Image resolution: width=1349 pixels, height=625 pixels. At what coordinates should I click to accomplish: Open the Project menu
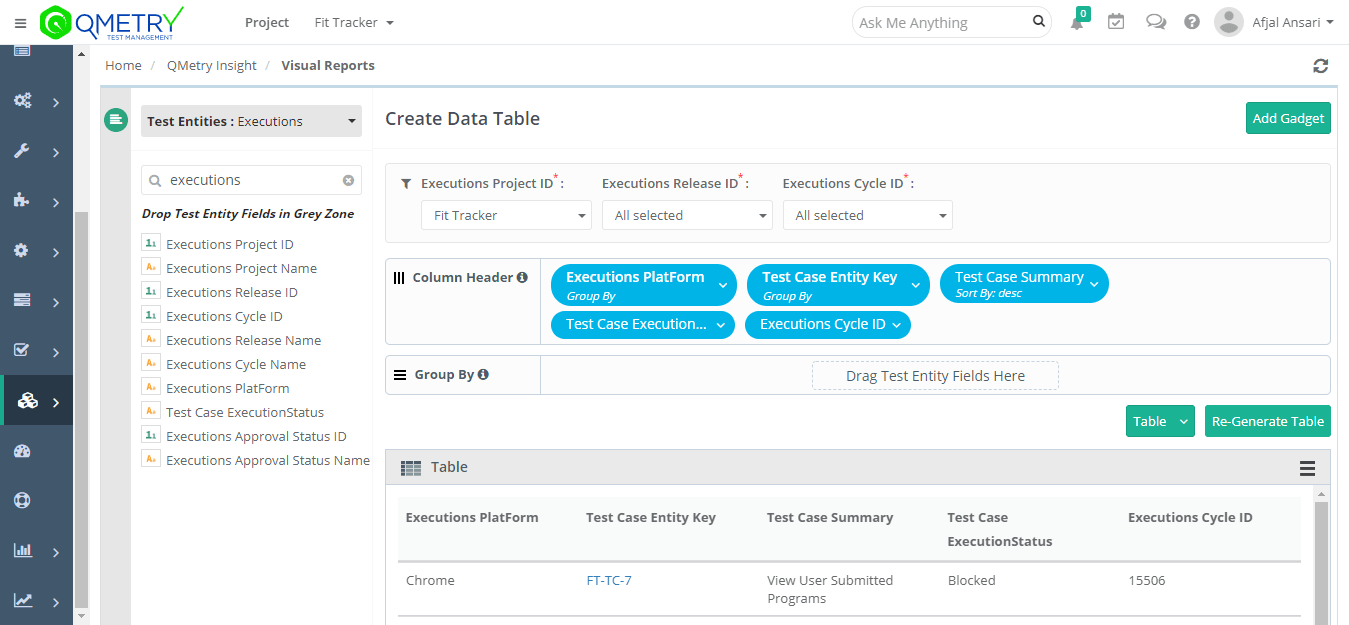266,21
